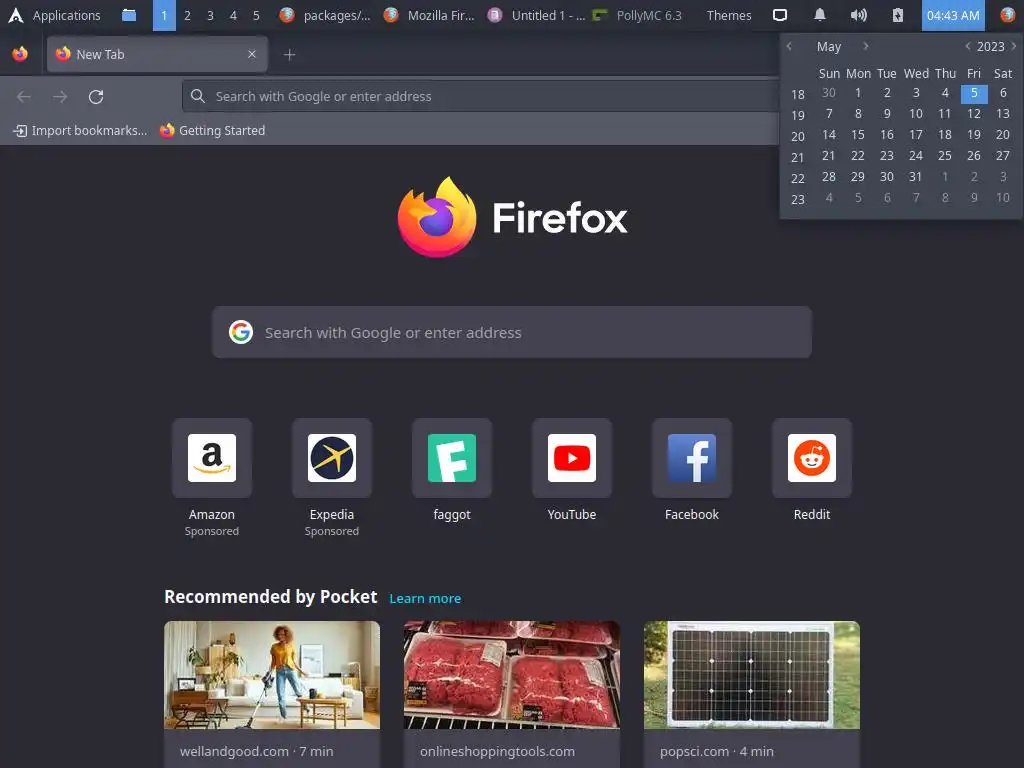Go to the next month after May
This screenshot has width=1024, height=768.
coord(866,46)
